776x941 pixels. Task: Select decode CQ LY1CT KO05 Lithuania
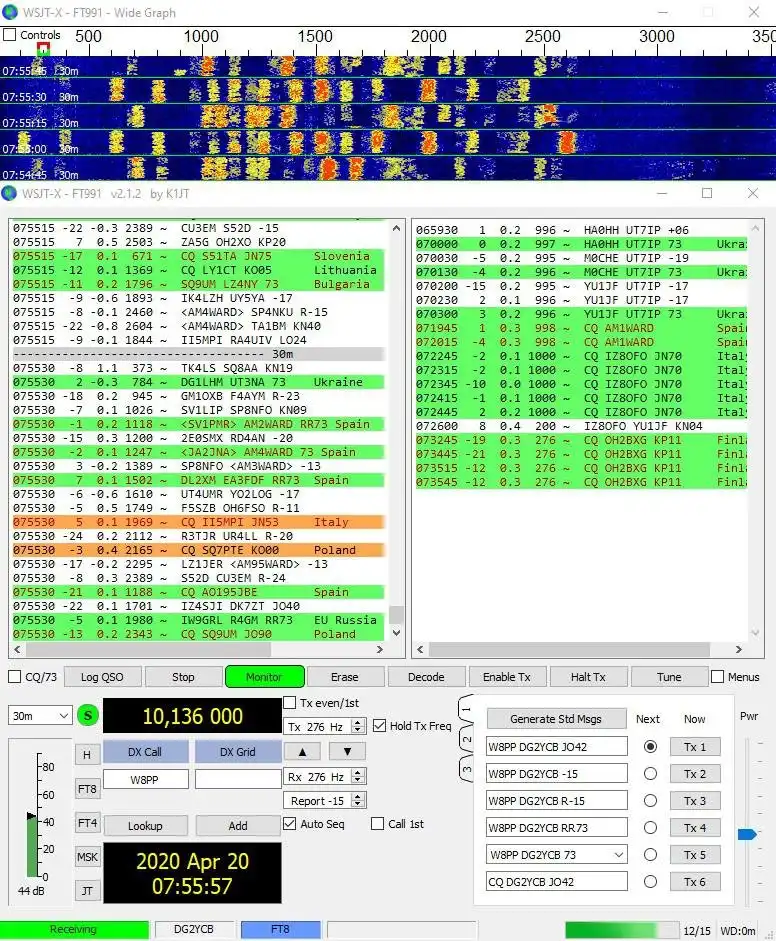(x=198, y=270)
